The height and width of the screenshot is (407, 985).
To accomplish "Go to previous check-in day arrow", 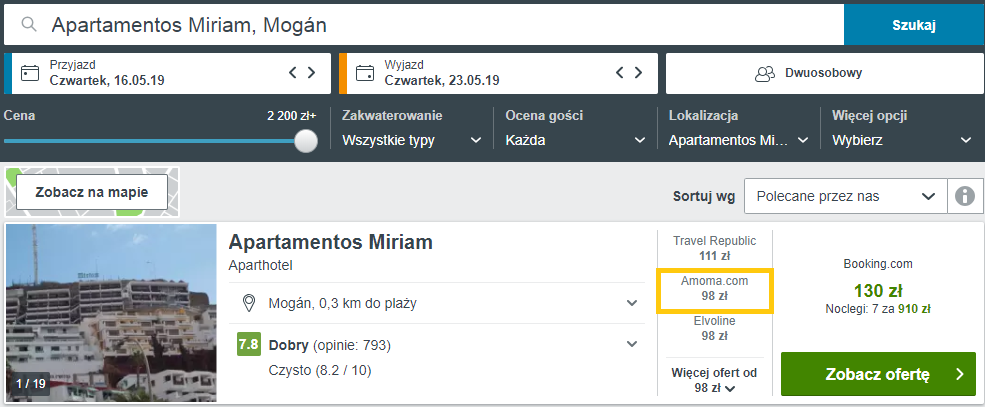I will click(x=293, y=72).
